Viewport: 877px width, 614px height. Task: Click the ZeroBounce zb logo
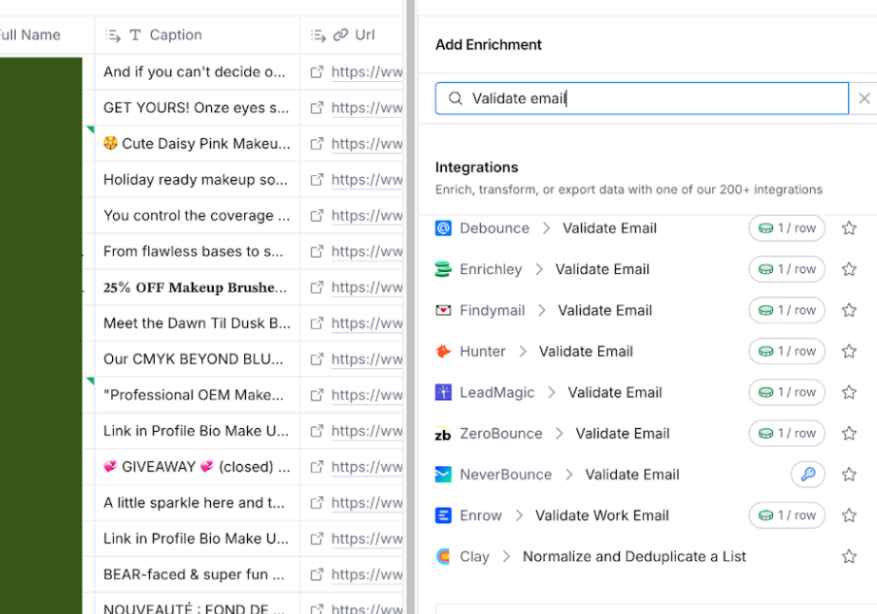click(x=443, y=433)
